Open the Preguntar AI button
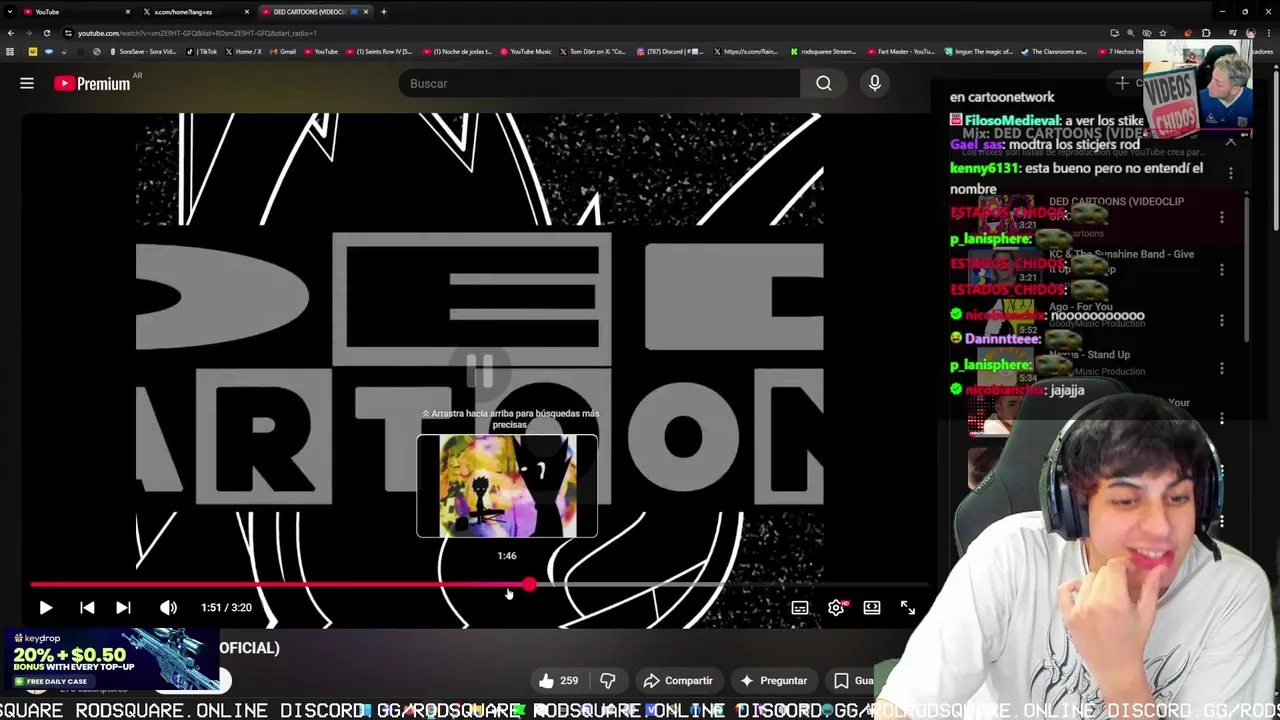1280x720 pixels. tap(773, 681)
